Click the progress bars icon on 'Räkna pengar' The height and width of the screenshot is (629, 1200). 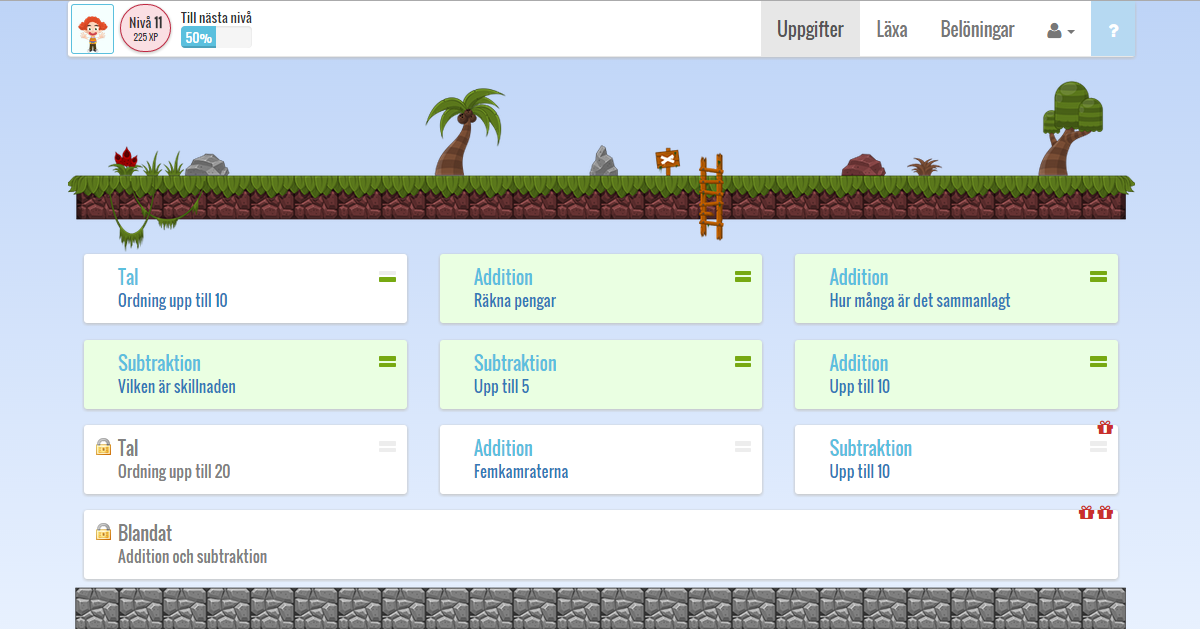[743, 277]
